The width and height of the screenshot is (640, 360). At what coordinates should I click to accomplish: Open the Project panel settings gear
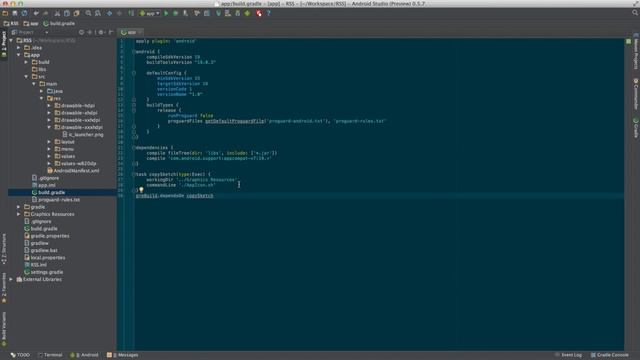coord(101,32)
